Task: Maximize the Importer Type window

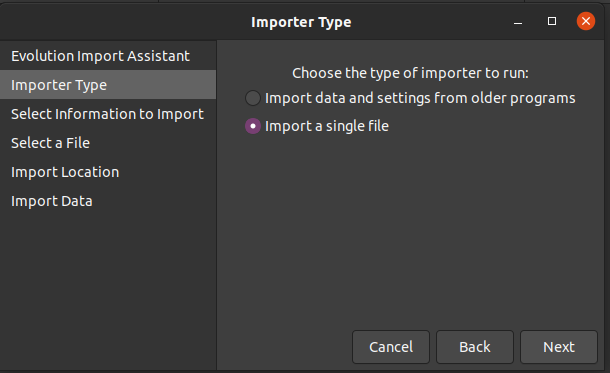Action: click(x=552, y=21)
